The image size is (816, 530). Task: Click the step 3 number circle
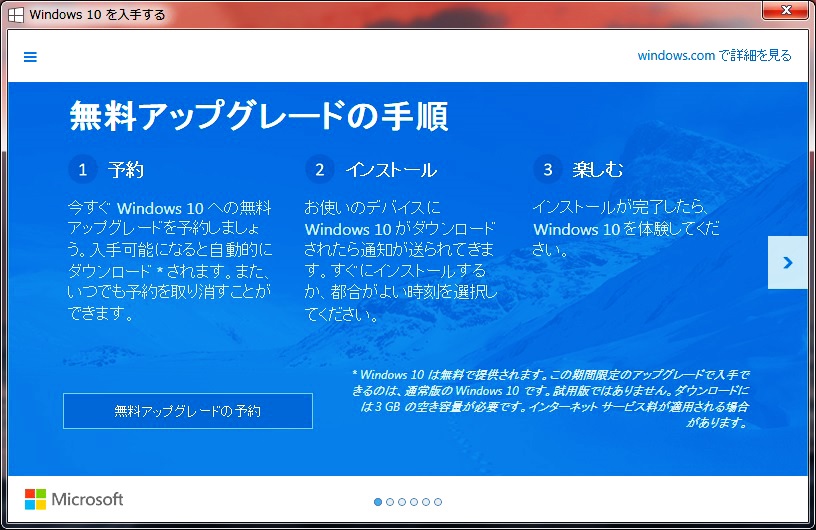(x=547, y=169)
